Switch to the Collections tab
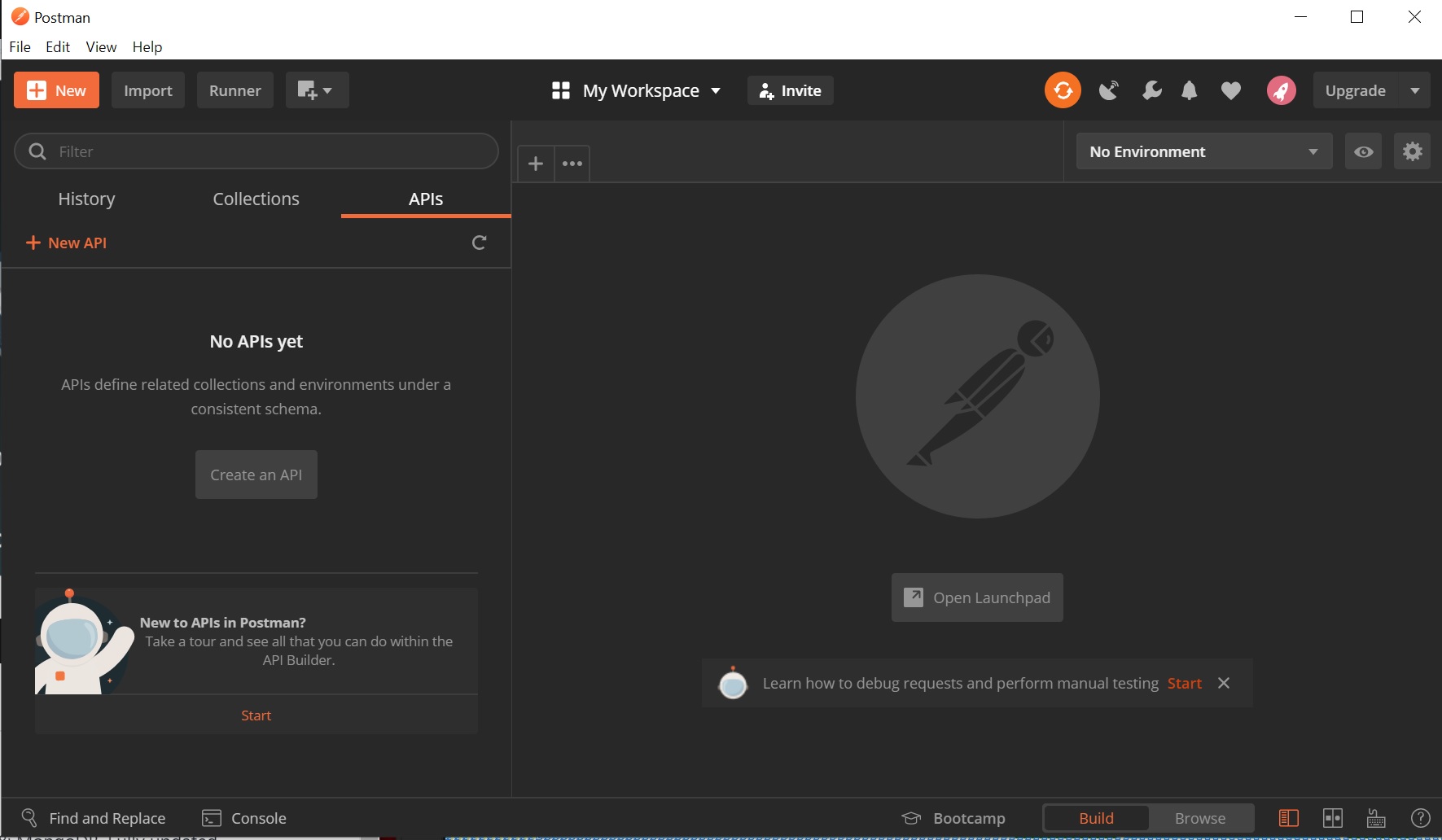Screen dimensions: 1442x840 pos(256,199)
